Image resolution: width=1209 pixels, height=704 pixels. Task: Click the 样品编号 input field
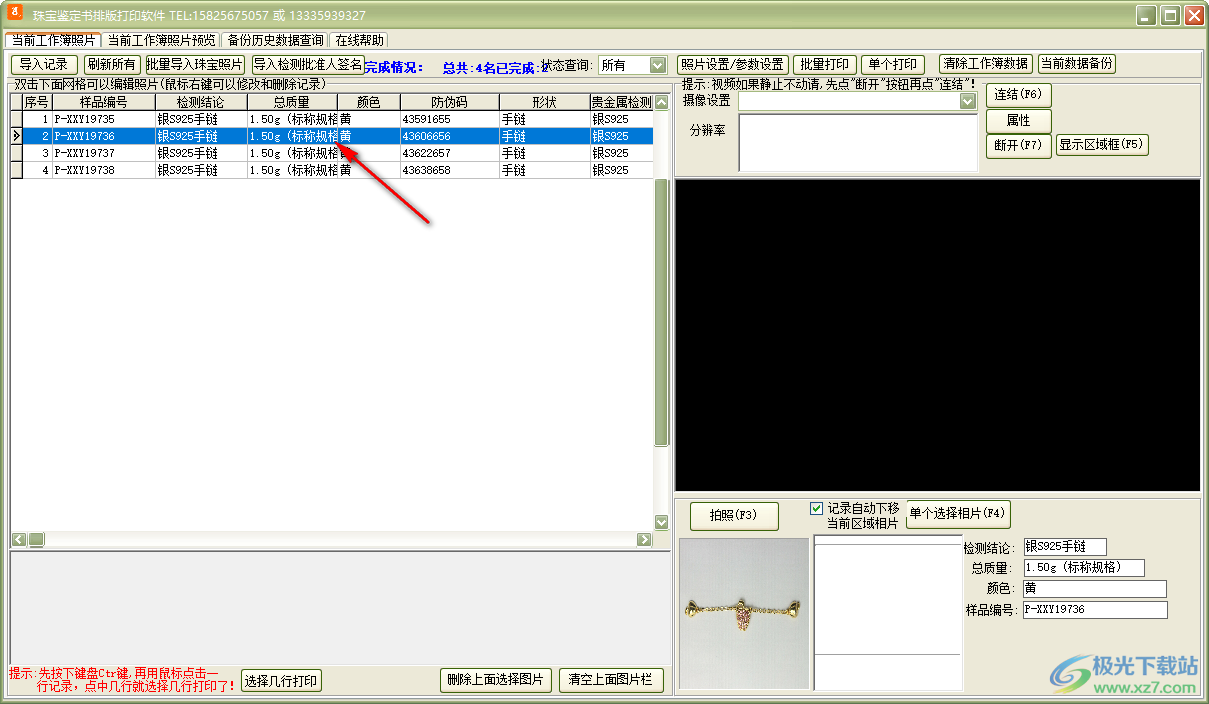tap(1094, 610)
